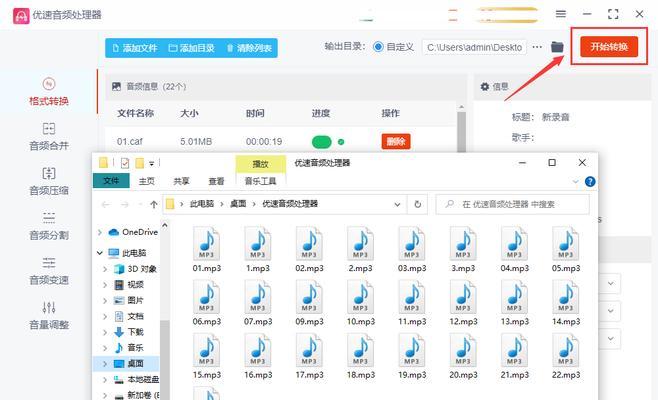Click the three-dot browse button by output path

[x=537, y=47]
